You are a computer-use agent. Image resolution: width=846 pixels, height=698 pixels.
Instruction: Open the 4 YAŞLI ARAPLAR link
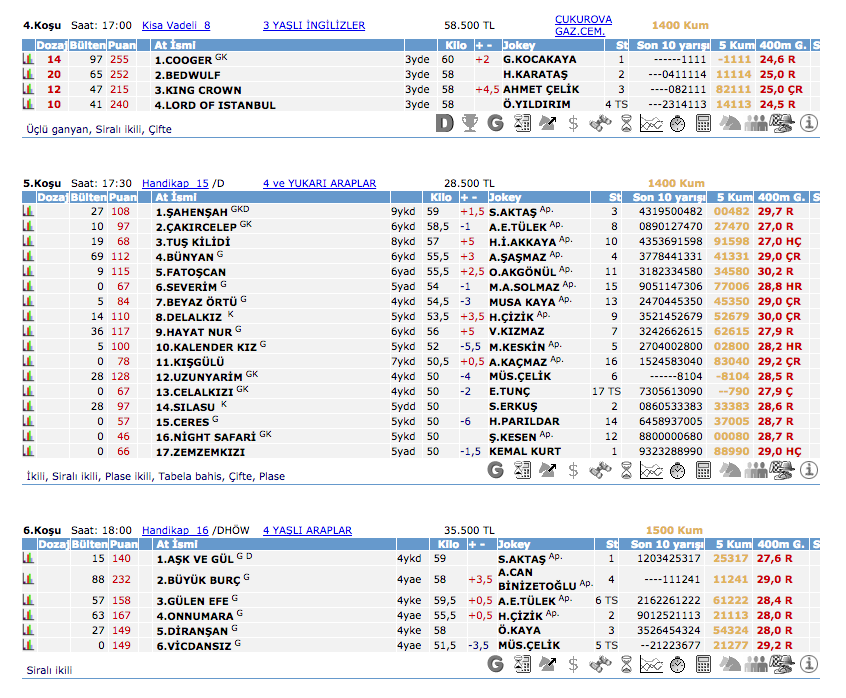307,531
